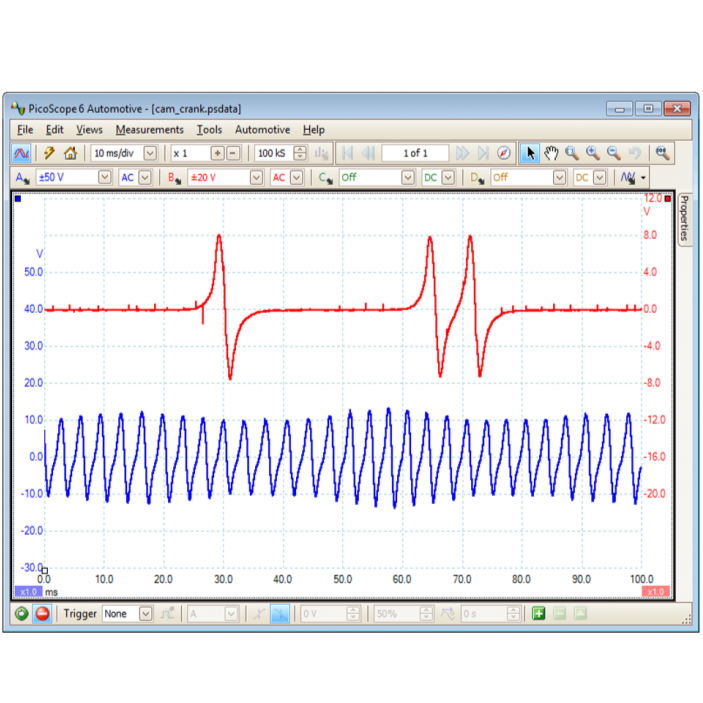Select the arrow pointer tool
This screenshot has height=703, width=703.
point(530,153)
